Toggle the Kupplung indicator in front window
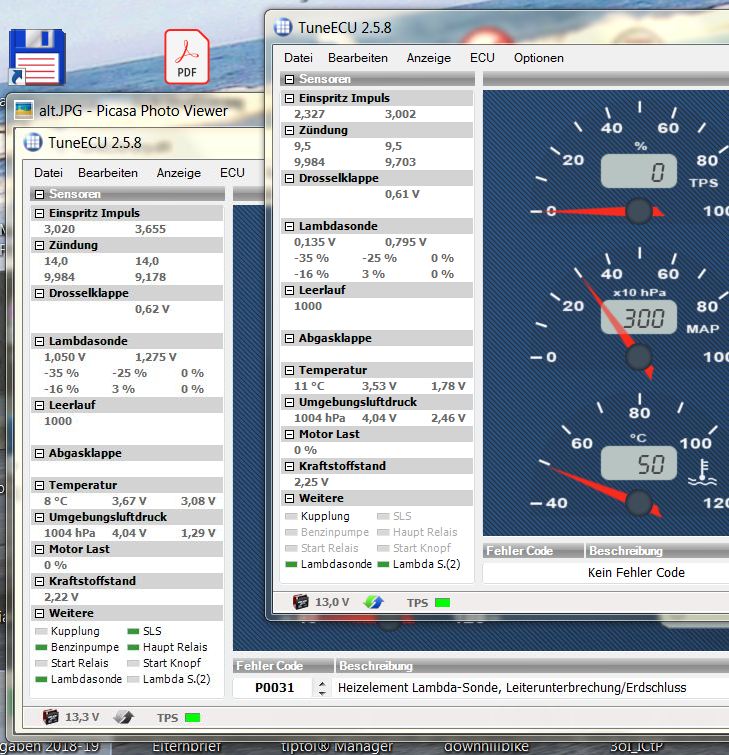729x755 pixels. (291, 516)
